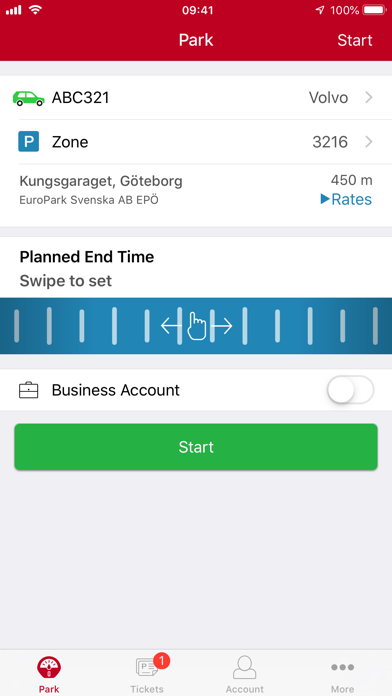Tap the swipe hand gesture icon
The height and width of the screenshot is (696, 392).
(197, 326)
